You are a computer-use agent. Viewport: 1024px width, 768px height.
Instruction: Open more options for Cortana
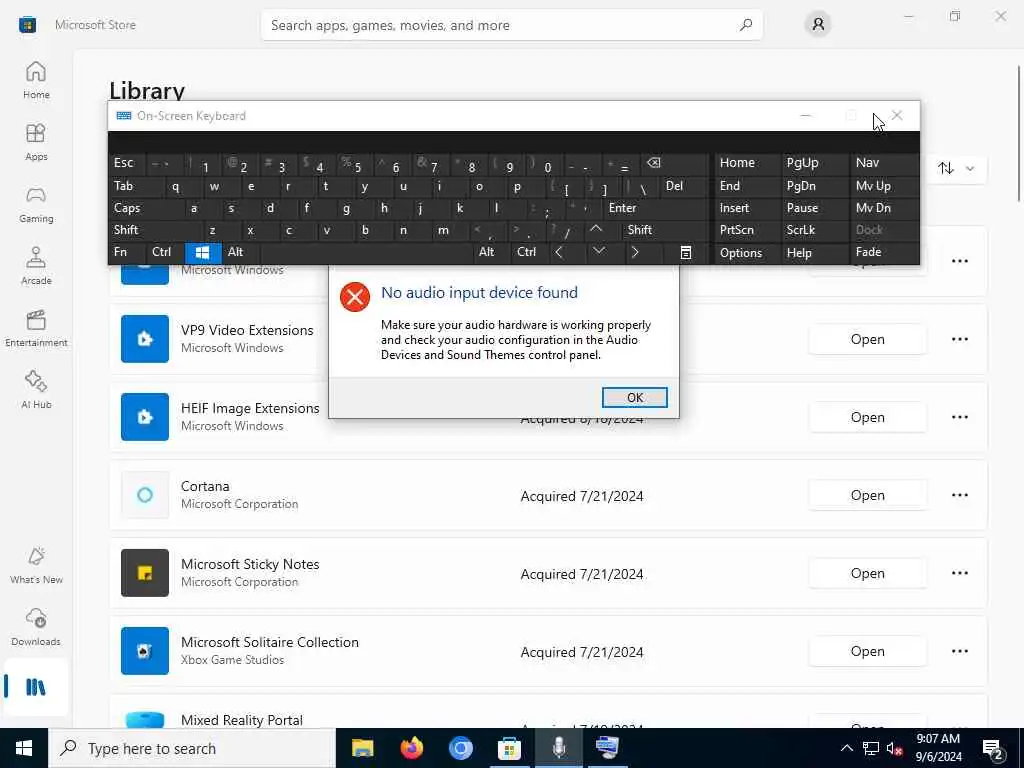(959, 495)
